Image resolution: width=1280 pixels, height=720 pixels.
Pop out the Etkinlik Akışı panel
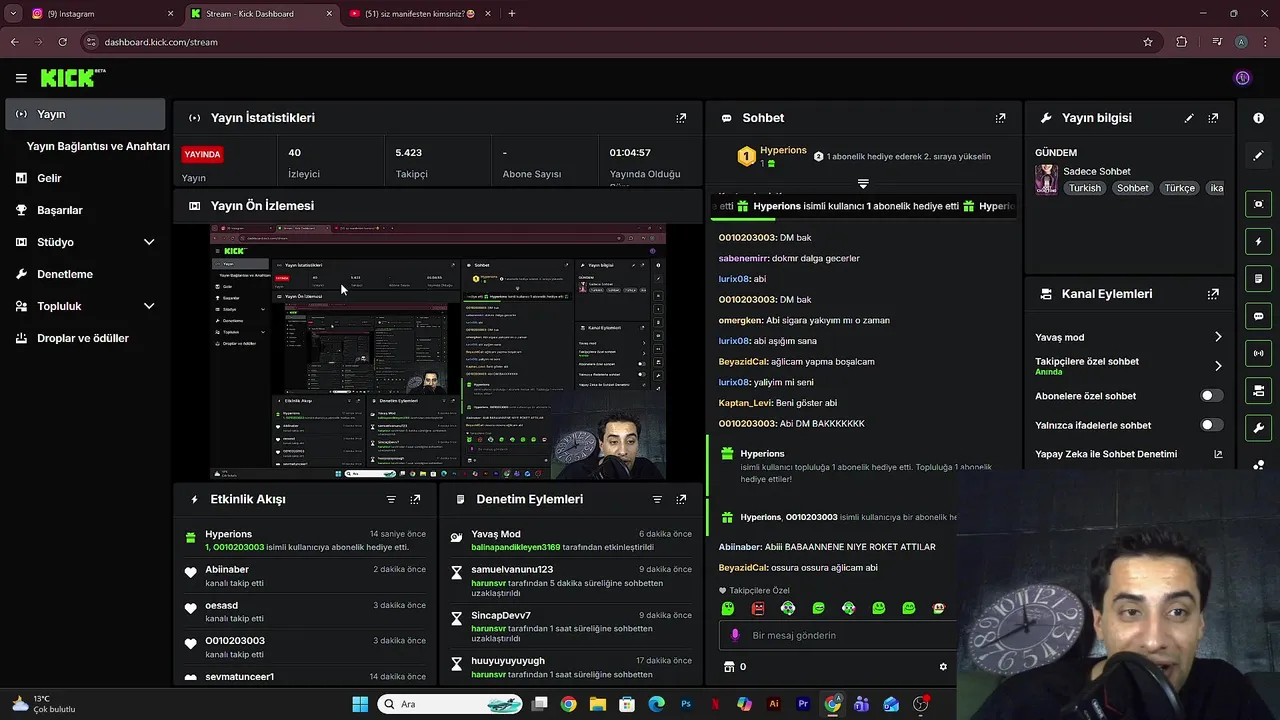click(x=415, y=499)
